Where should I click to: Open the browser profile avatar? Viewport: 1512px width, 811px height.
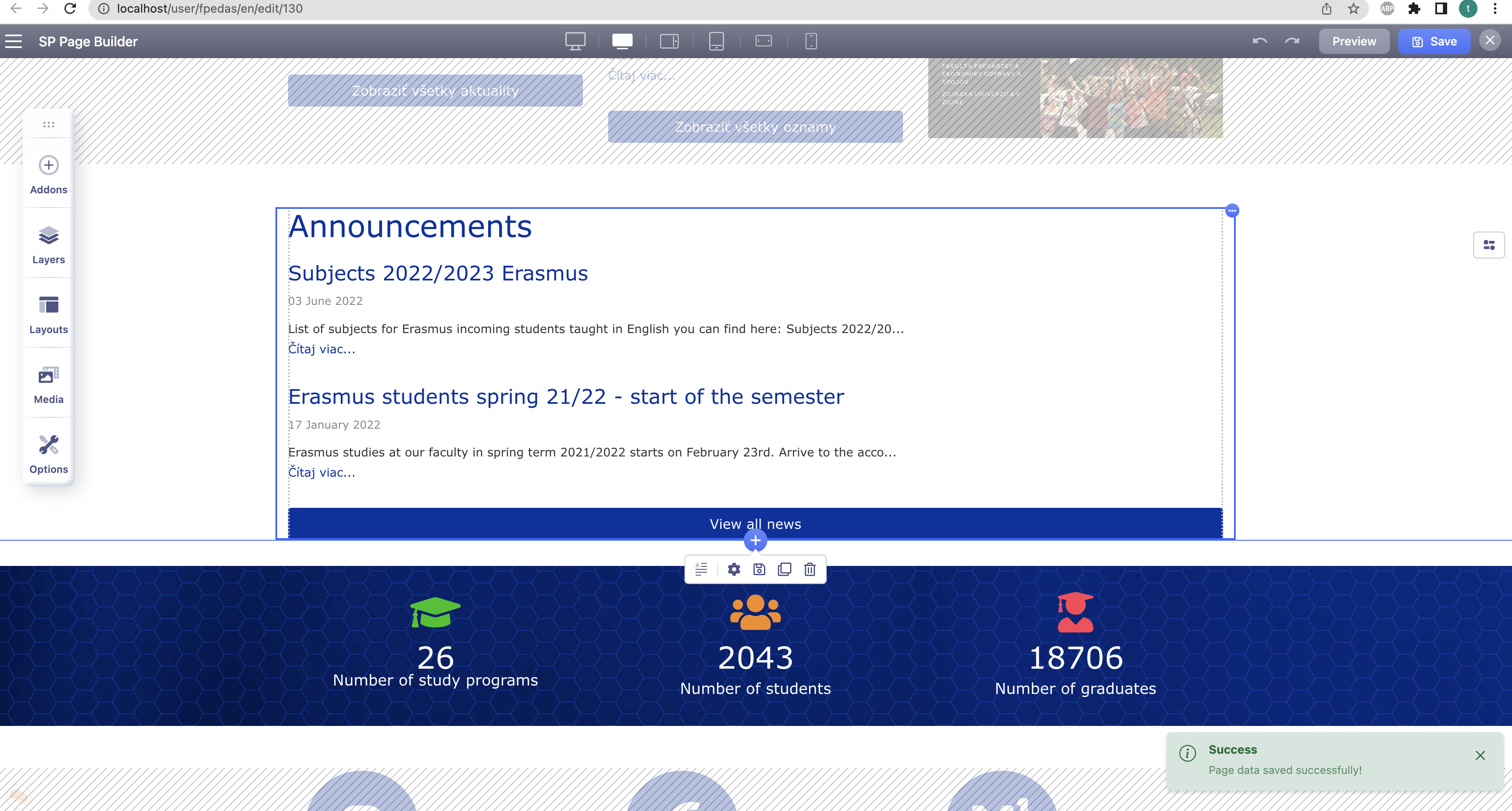[1468, 9]
